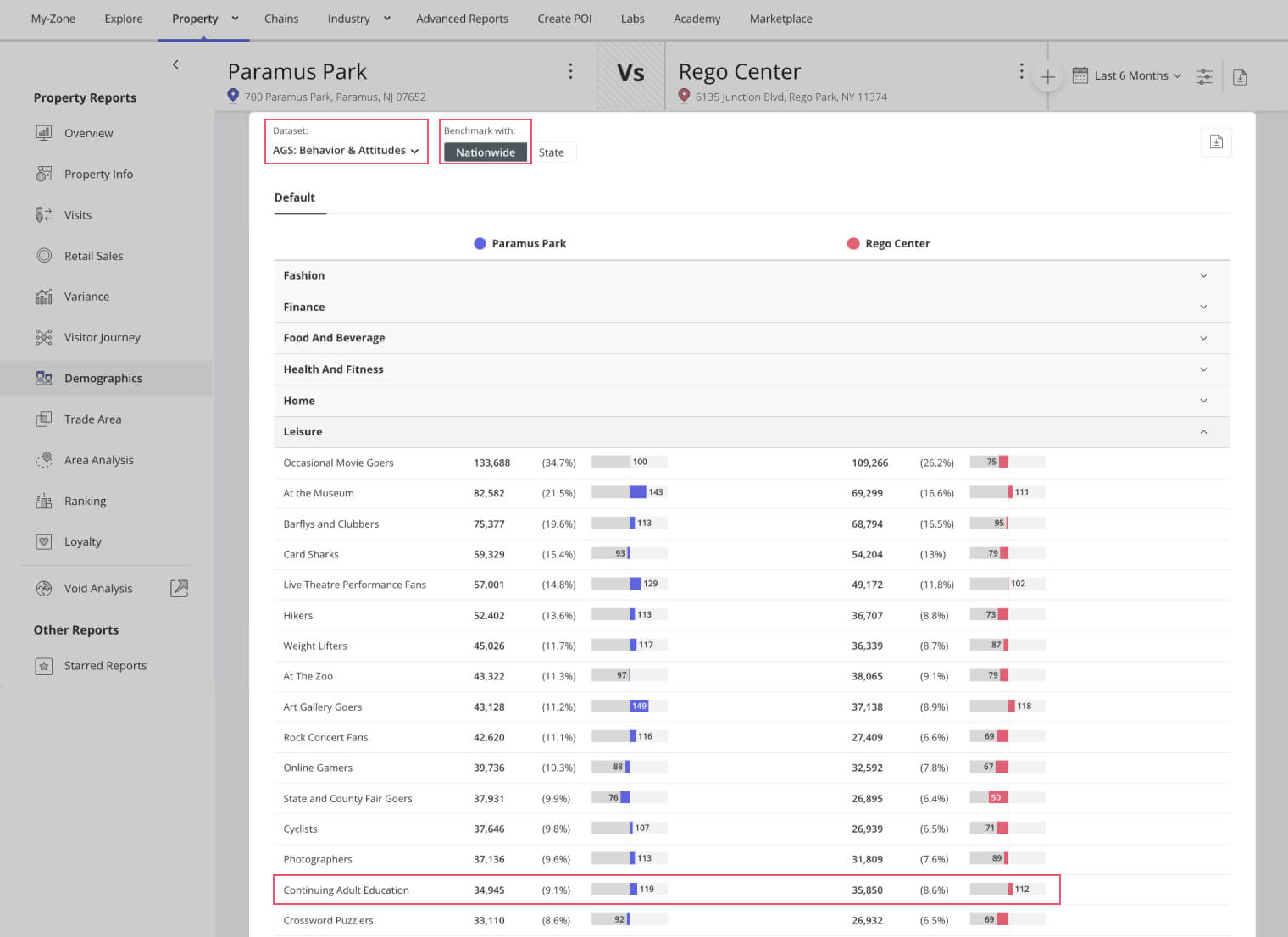Screen dimensions: 1288x937
Task: Open the Visitor Journey report link
Action: coord(103,337)
